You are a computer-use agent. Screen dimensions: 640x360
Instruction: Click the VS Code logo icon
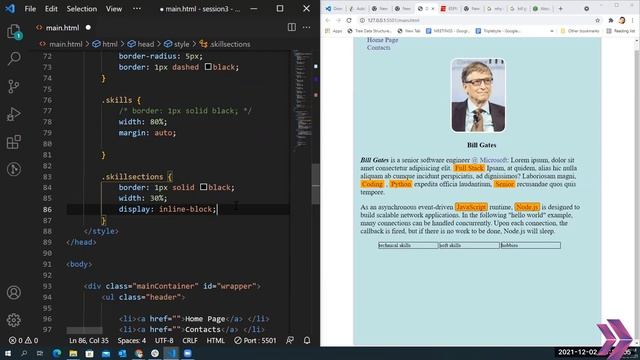pos(10,8)
